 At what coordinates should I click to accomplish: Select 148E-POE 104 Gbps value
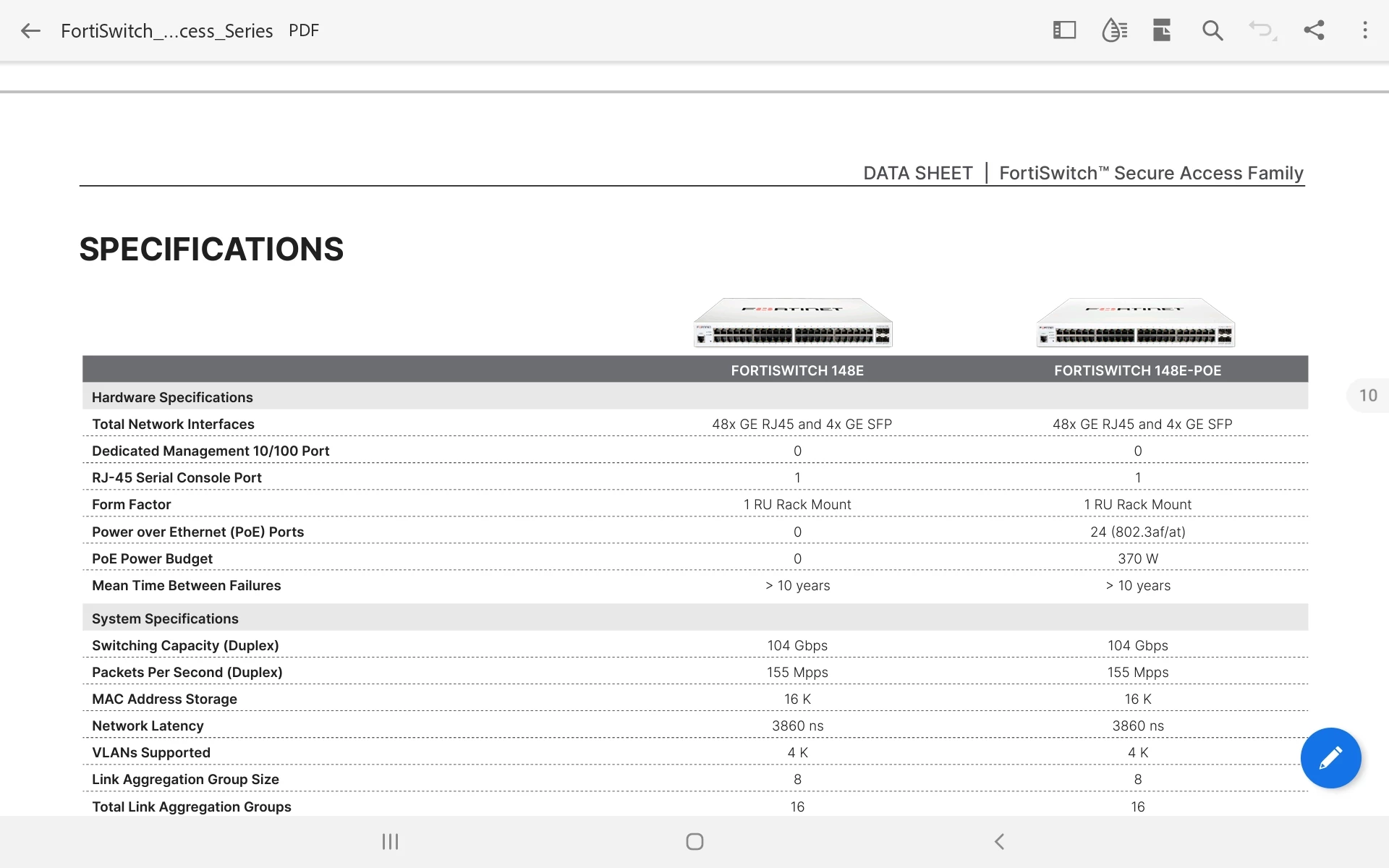[1138, 645]
